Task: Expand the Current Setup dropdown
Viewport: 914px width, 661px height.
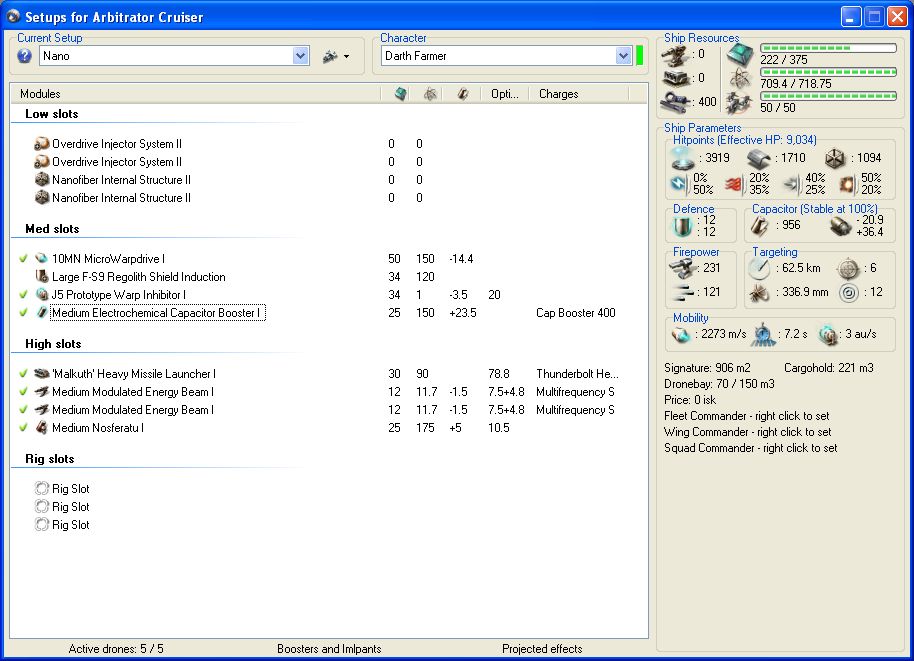Action: (x=301, y=56)
